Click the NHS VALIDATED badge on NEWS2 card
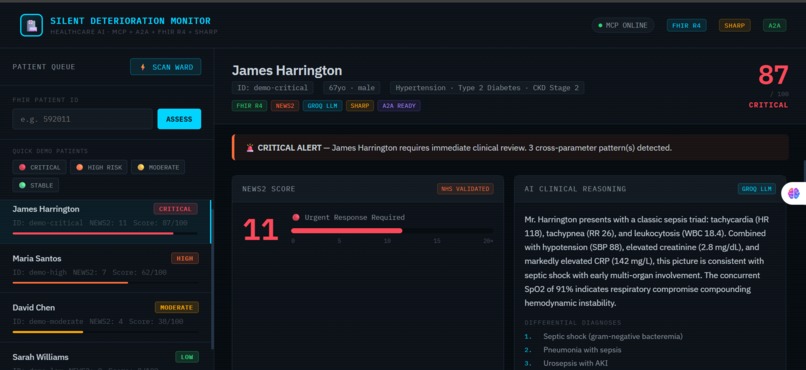The image size is (806, 370). 465,189
